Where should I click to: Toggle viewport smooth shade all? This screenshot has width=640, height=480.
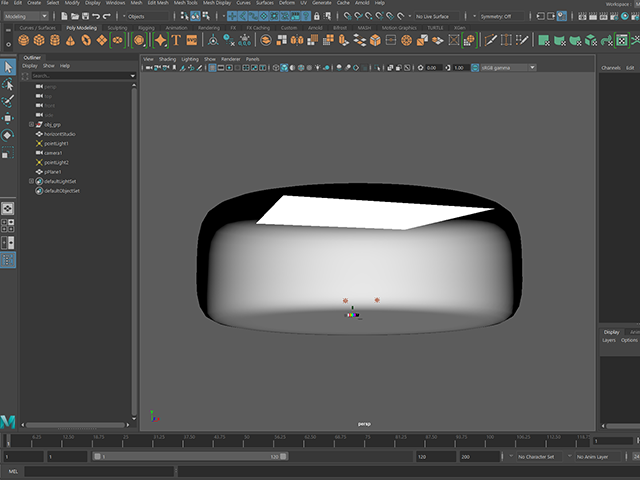tap(284, 68)
